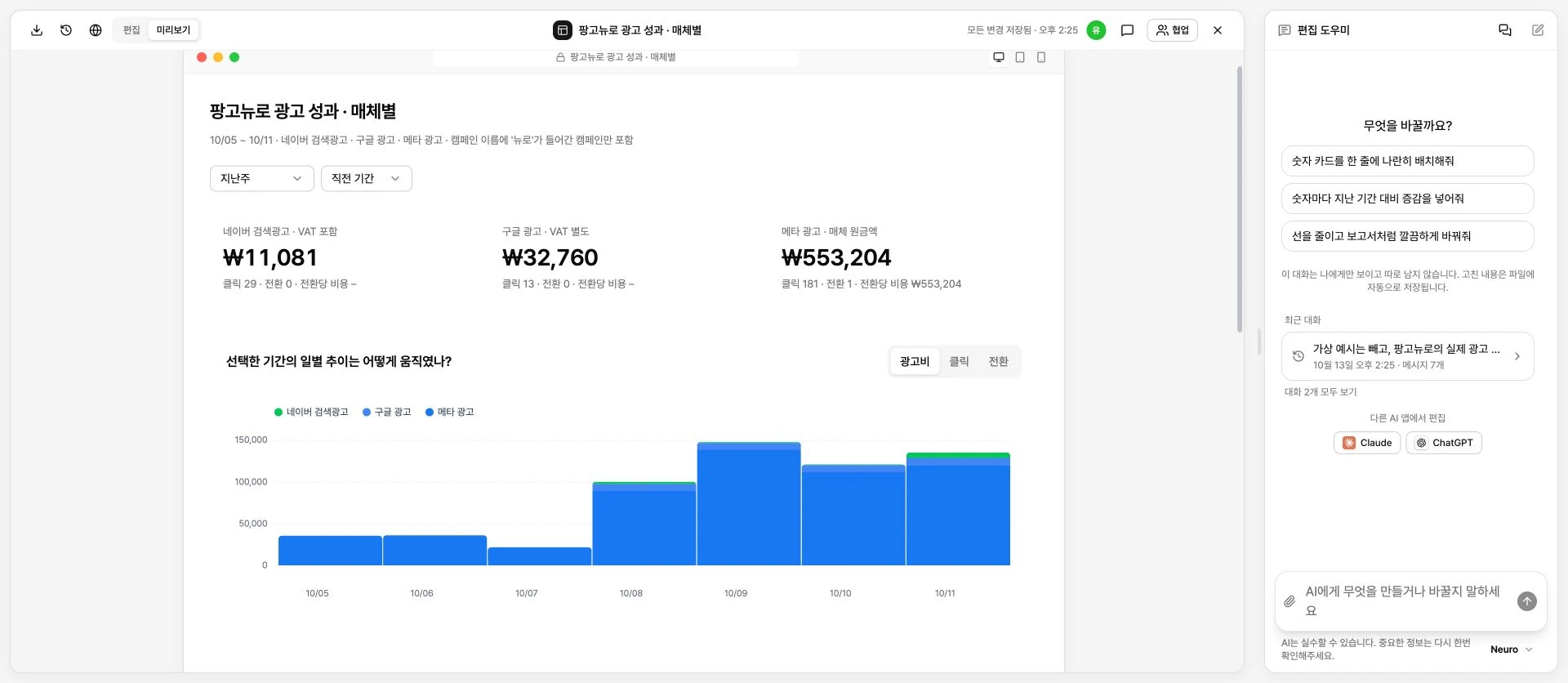This screenshot has height=683, width=1568.
Task: Open comments with the speech bubble icon
Action: [x=1127, y=30]
